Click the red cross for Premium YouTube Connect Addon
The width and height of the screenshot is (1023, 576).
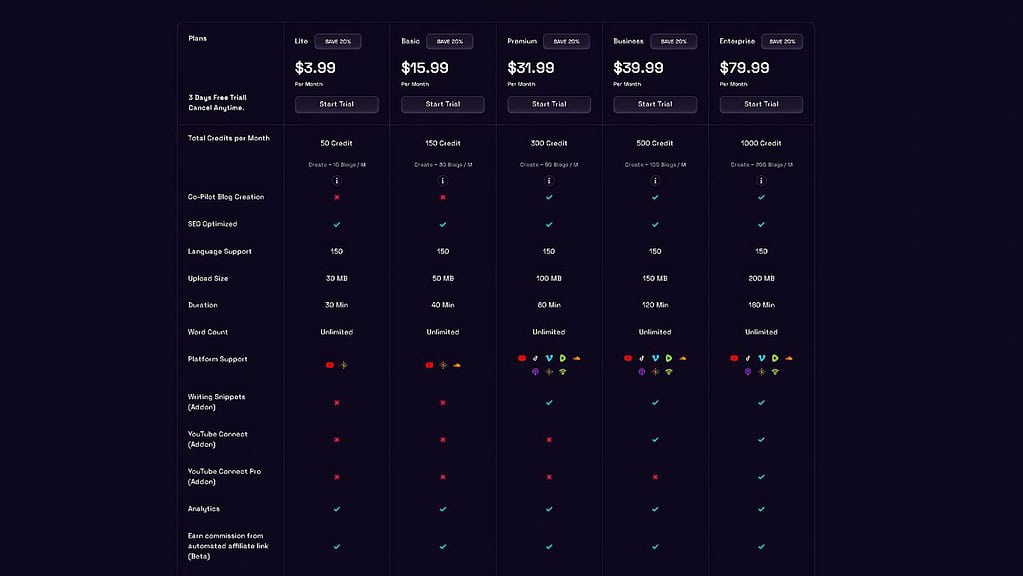(548, 438)
